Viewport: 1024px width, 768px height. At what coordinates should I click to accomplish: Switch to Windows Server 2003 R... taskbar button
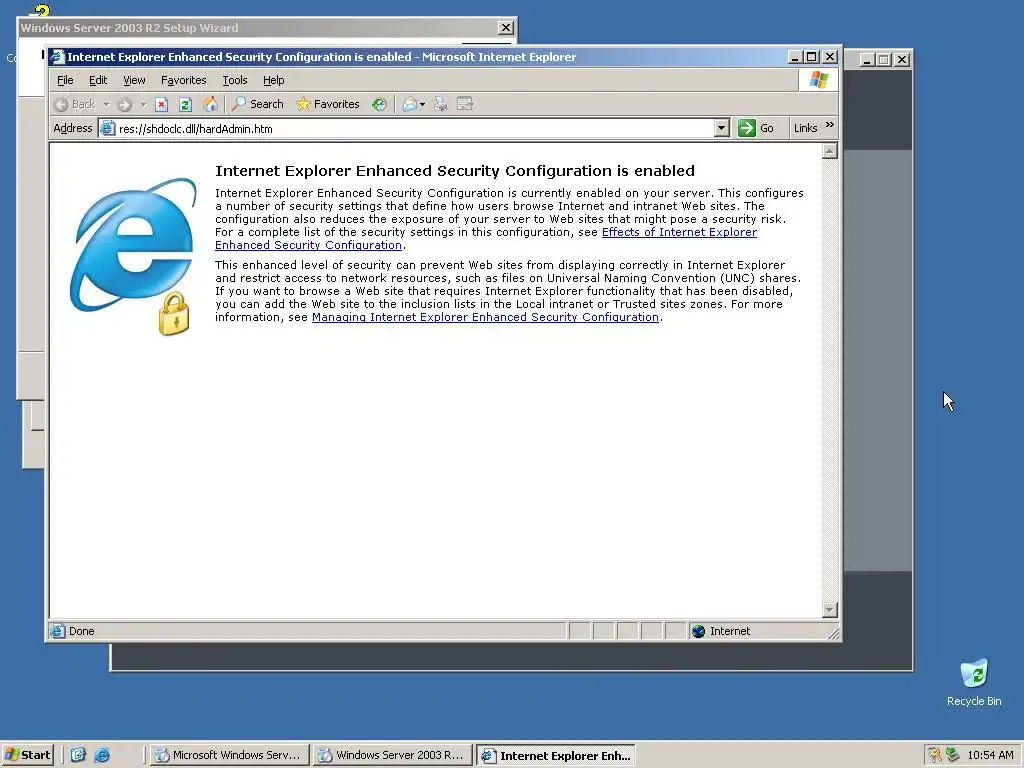[x=391, y=755]
